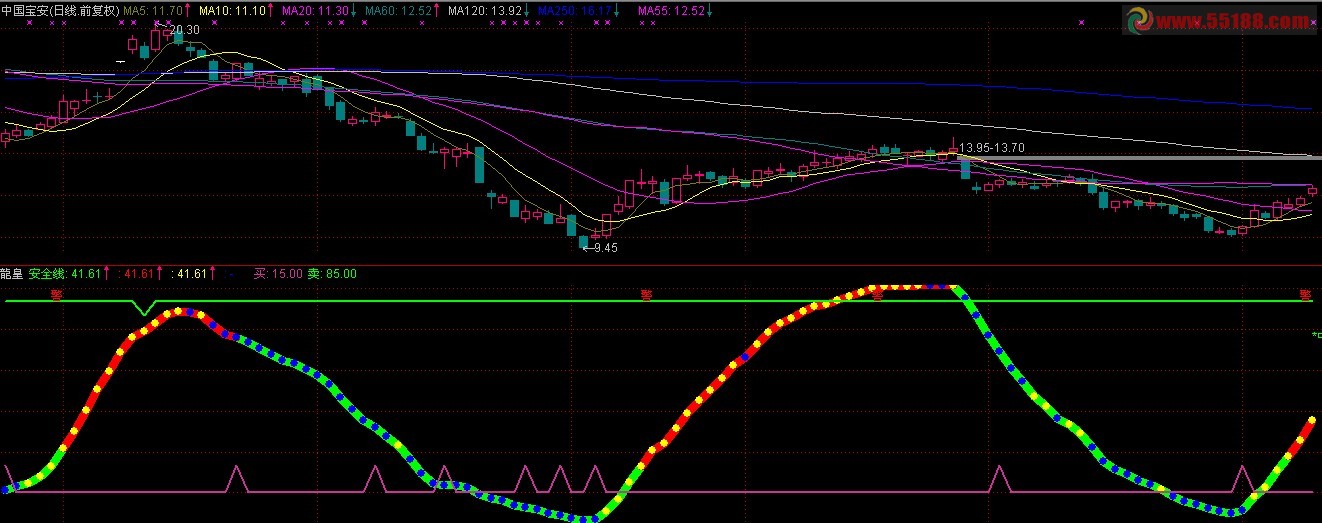
Task: Open the 中国宝安(日线.前复权) chart title
Action: (60, 11)
